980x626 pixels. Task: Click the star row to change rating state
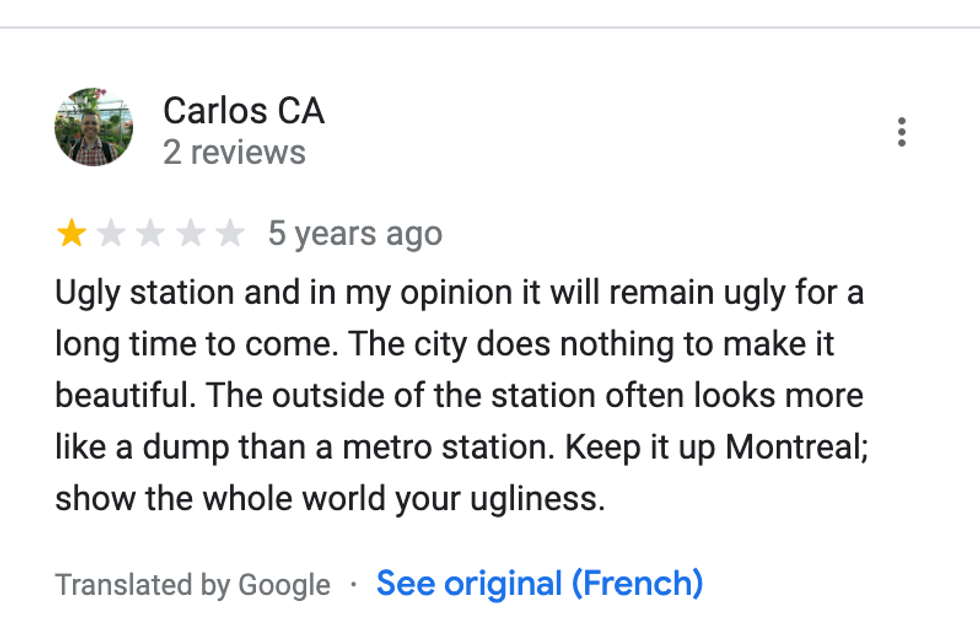[153, 232]
